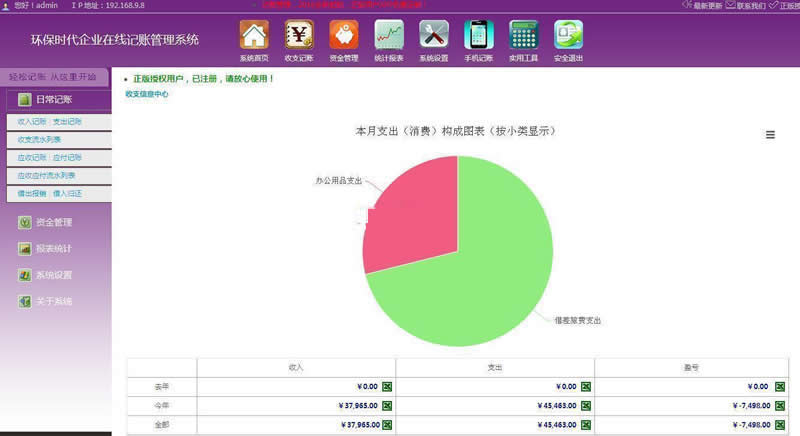Open the chart hamburger context menu

[x=770, y=135]
